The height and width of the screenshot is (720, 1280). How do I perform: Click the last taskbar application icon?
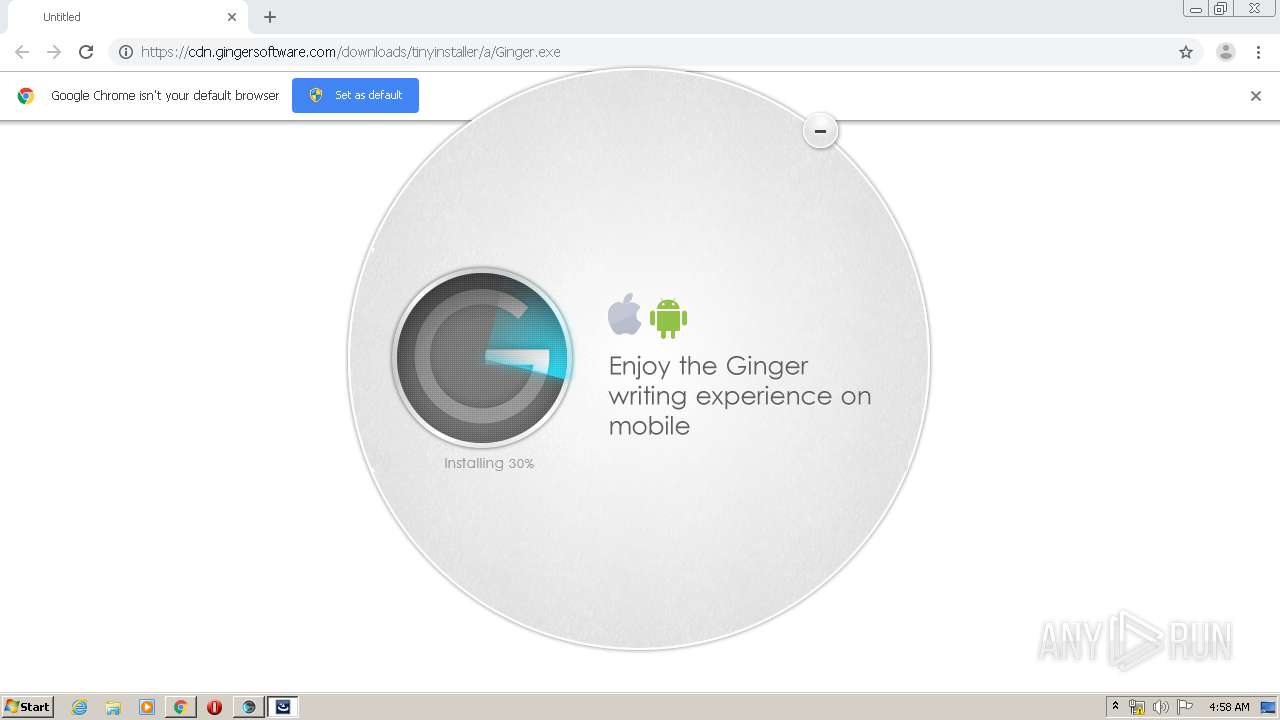283,707
